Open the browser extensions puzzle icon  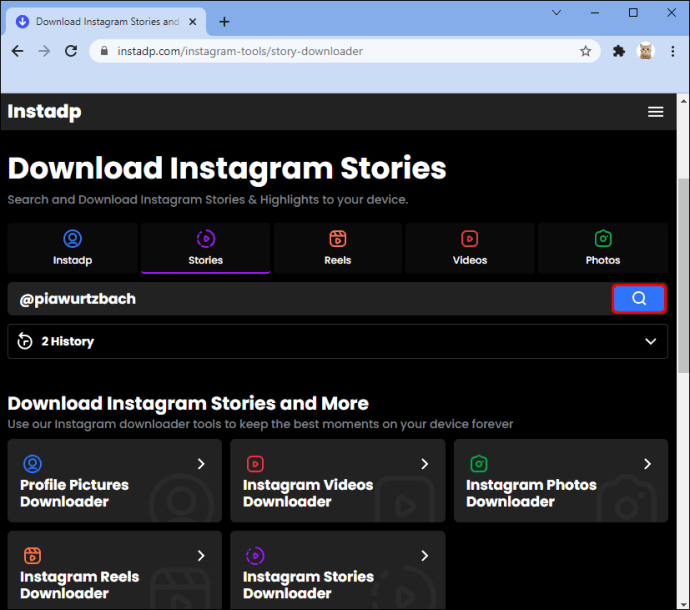click(619, 51)
